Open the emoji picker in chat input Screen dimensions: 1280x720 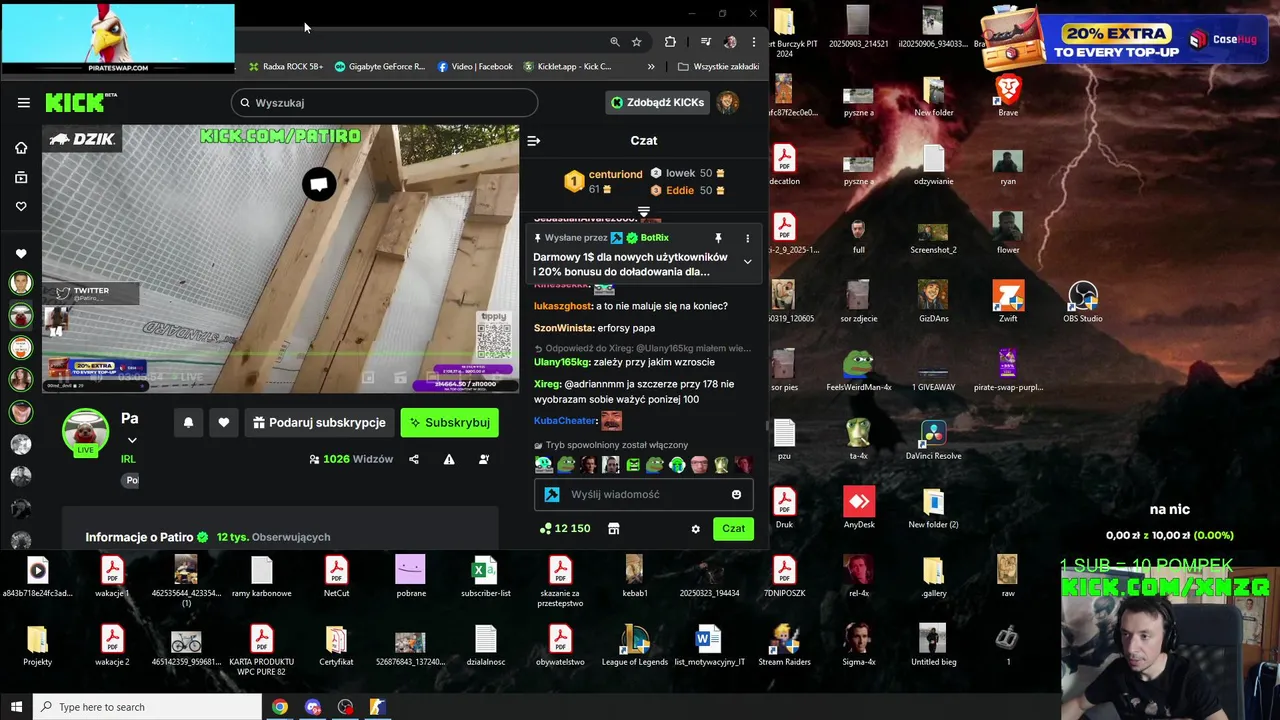click(737, 494)
